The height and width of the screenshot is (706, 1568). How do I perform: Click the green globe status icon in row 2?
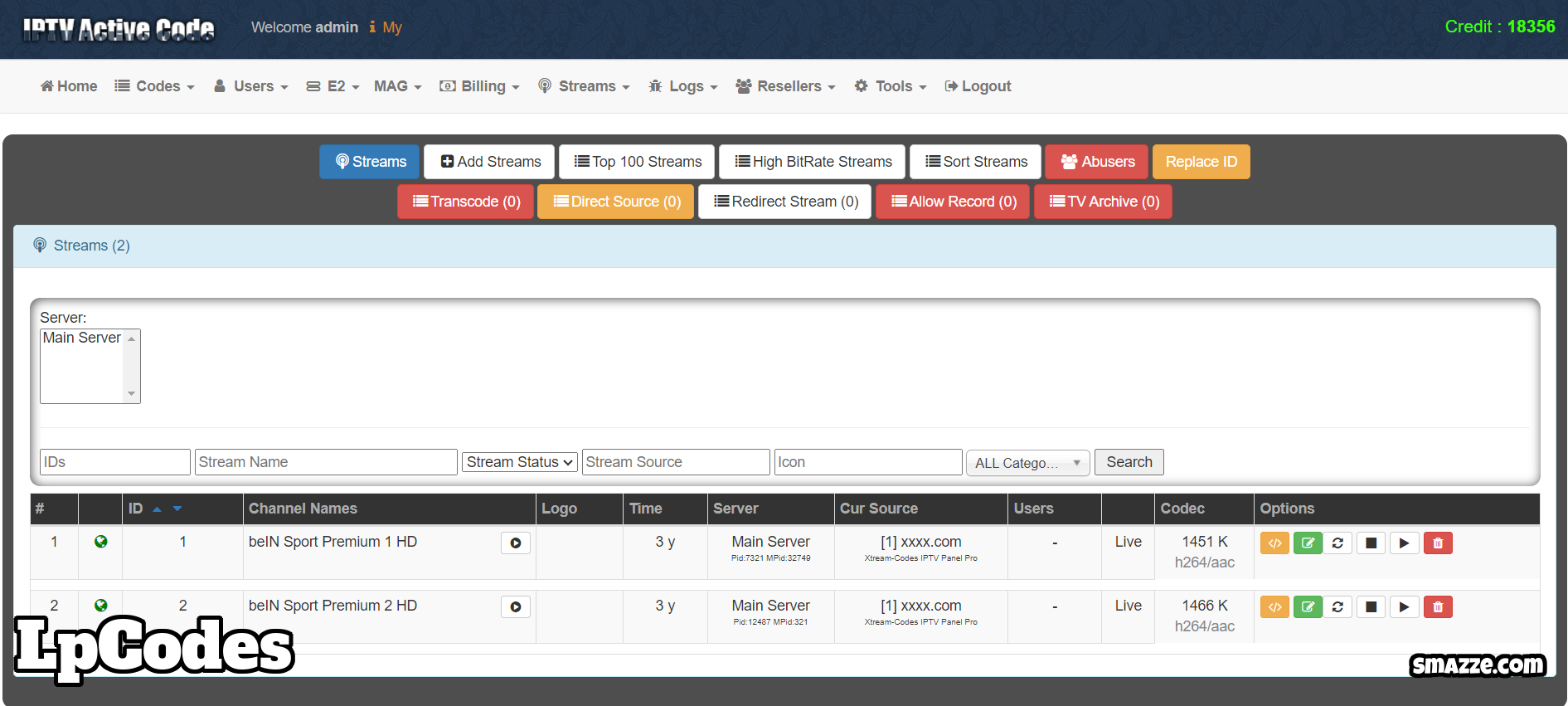click(x=100, y=606)
